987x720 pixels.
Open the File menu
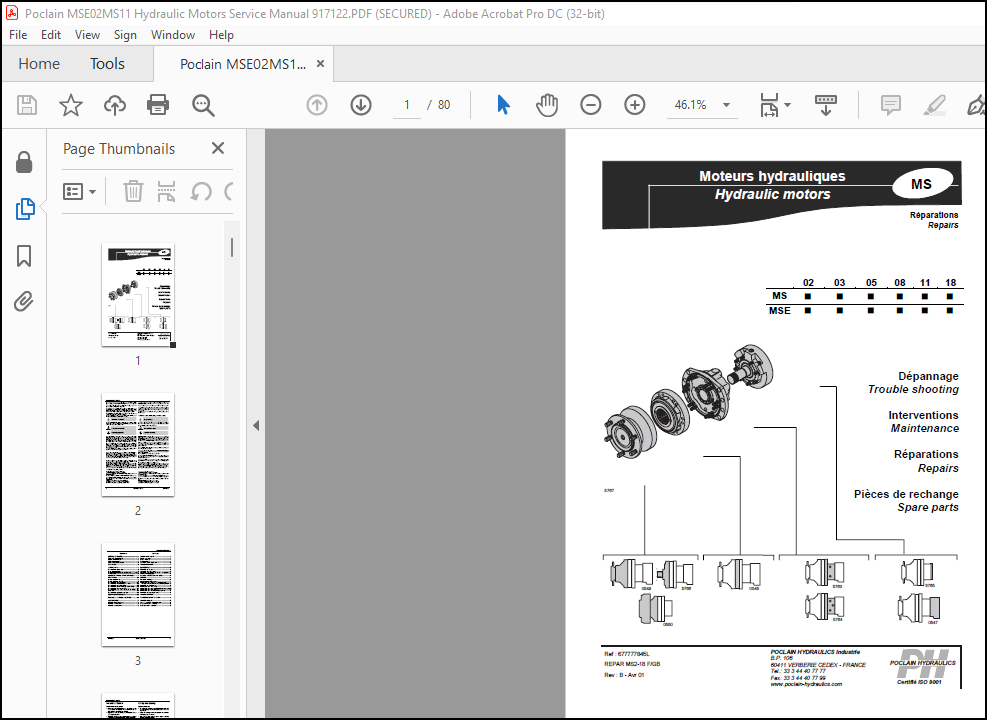tap(18, 35)
